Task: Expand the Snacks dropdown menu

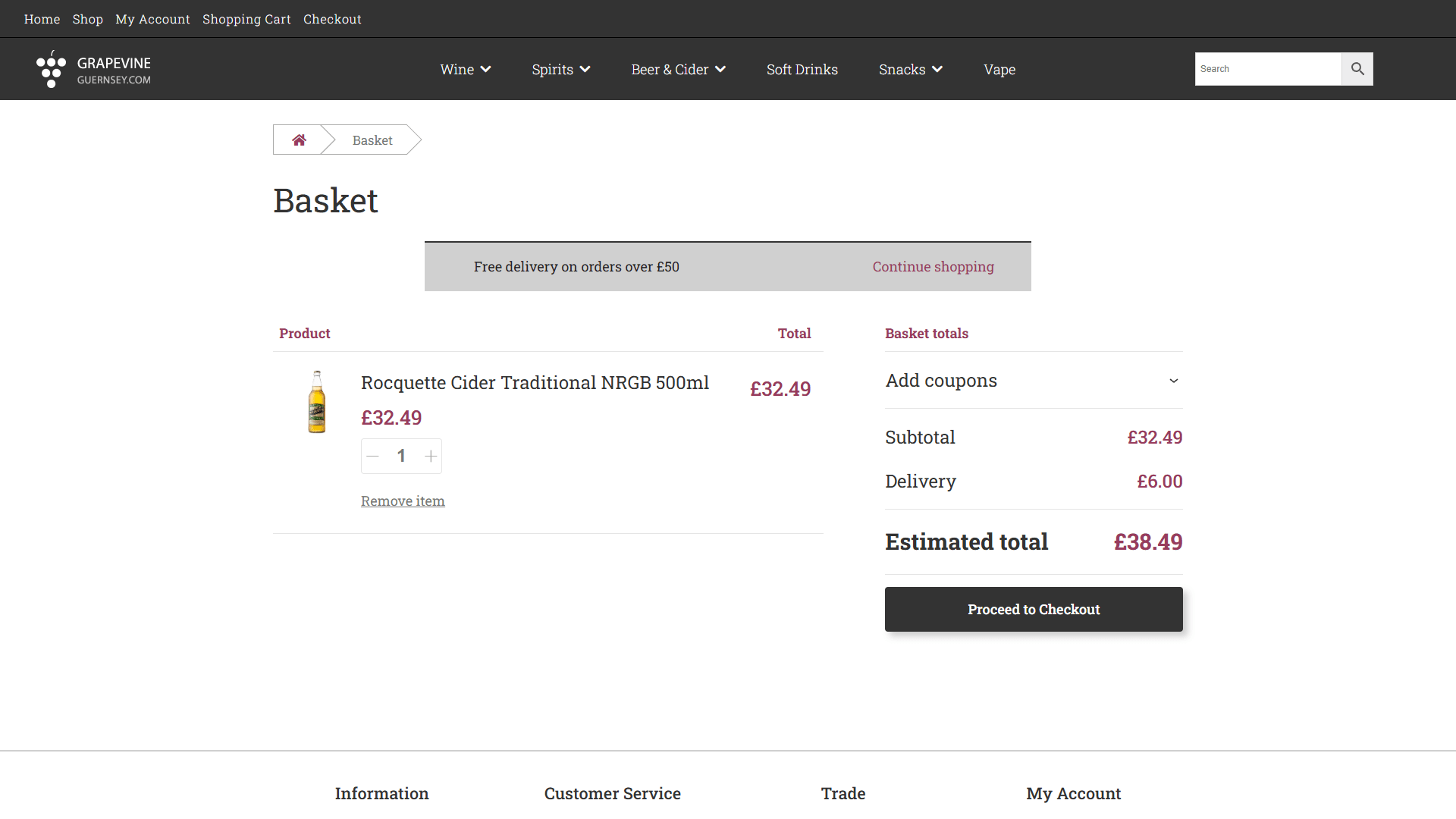Action: [x=910, y=70]
